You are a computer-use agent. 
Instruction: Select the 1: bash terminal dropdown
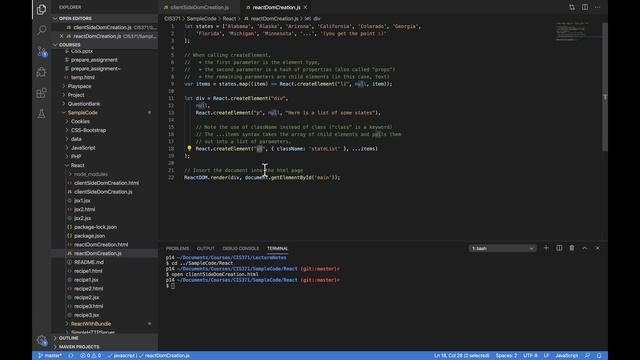pos(502,248)
